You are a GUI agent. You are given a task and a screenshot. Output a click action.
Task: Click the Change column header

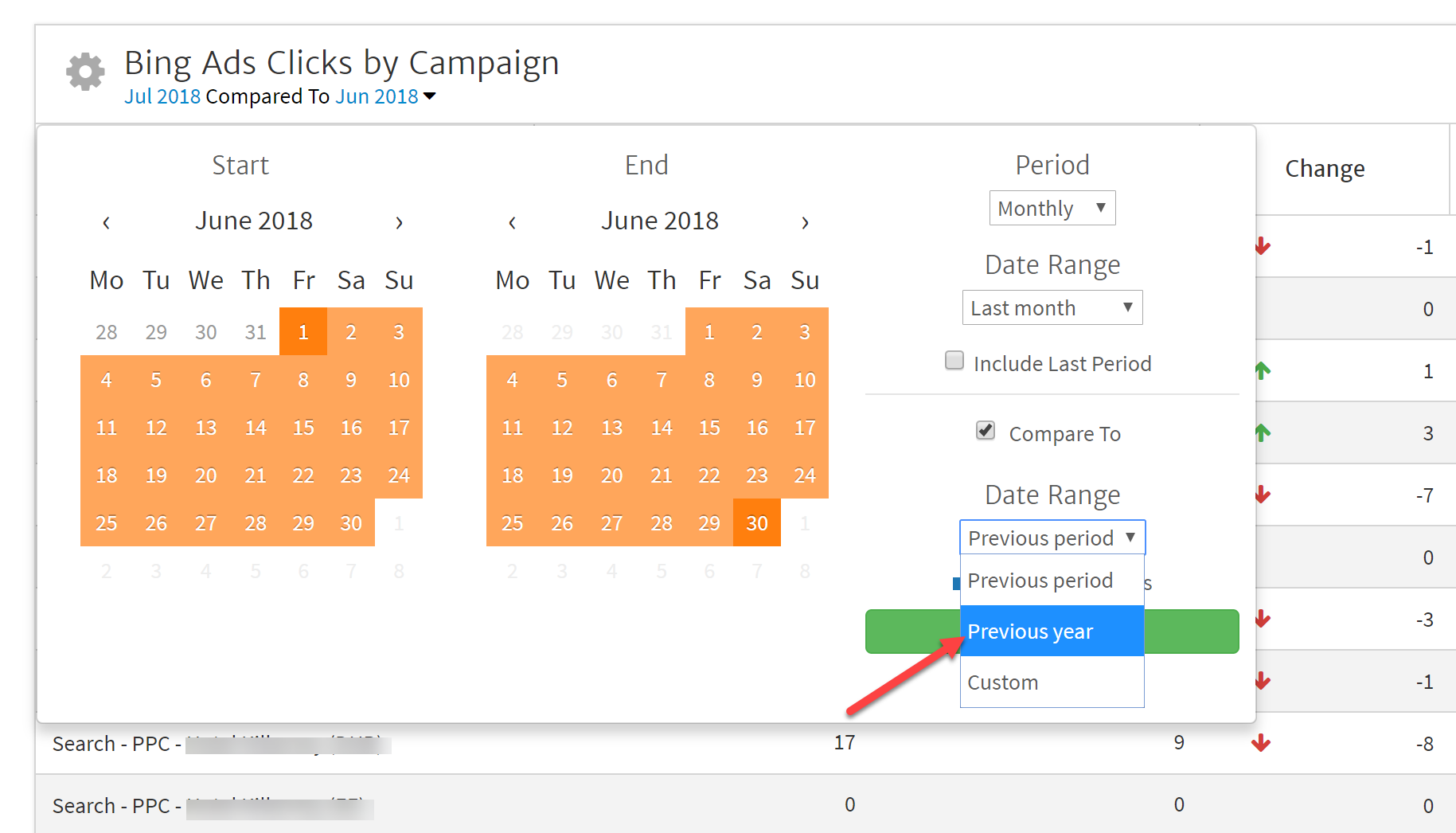[x=1325, y=169]
